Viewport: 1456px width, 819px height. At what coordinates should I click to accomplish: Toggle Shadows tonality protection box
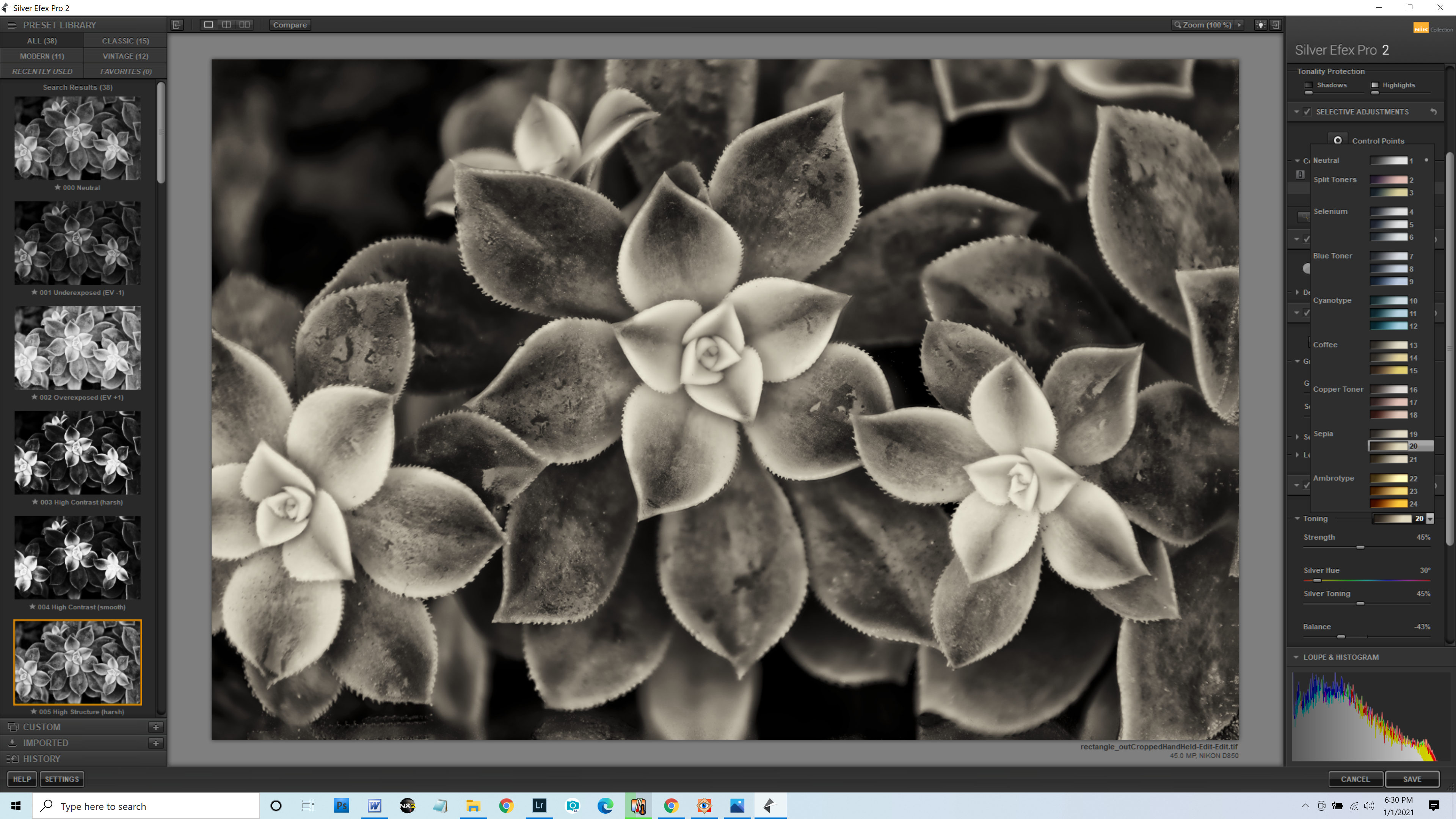click(x=1309, y=85)
